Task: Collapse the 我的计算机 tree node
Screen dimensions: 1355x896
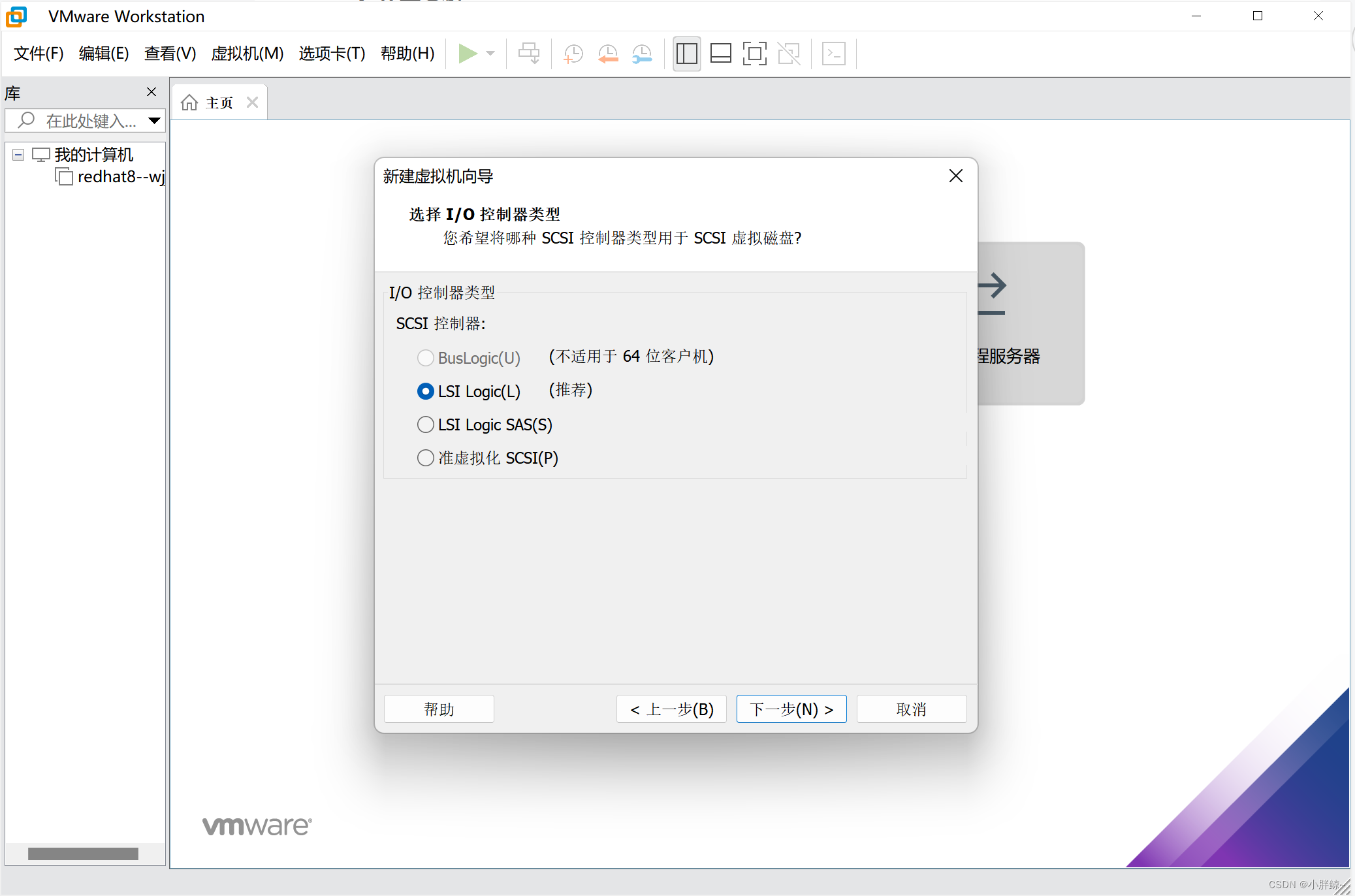Action: 18,155
